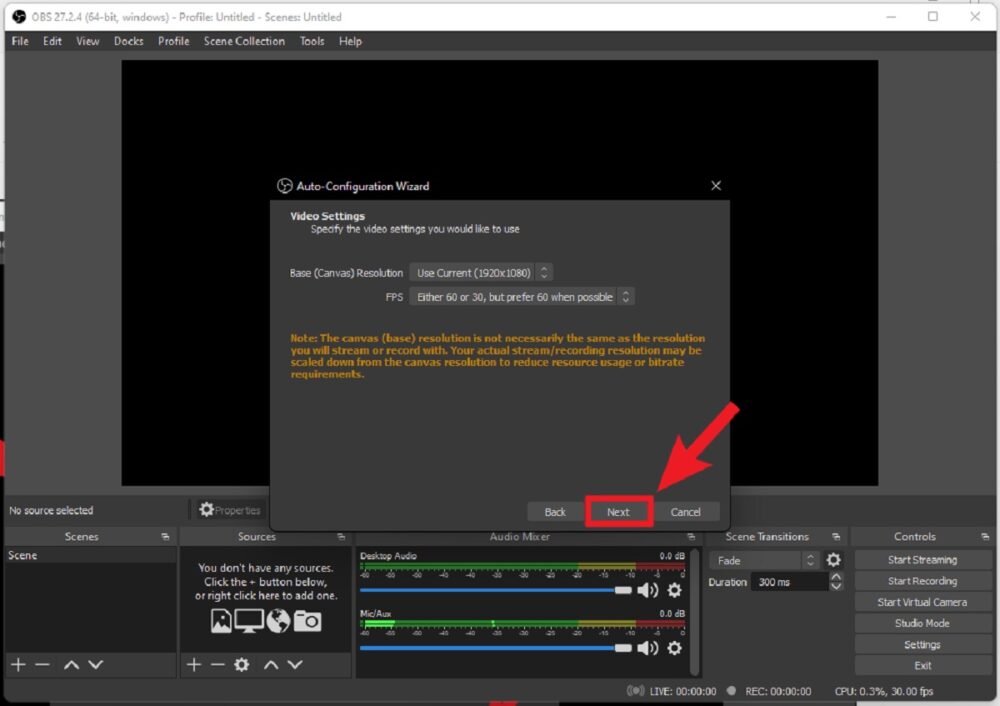Add a new scene with the plus icon
Screen dimensions: 1000x706
17,664
